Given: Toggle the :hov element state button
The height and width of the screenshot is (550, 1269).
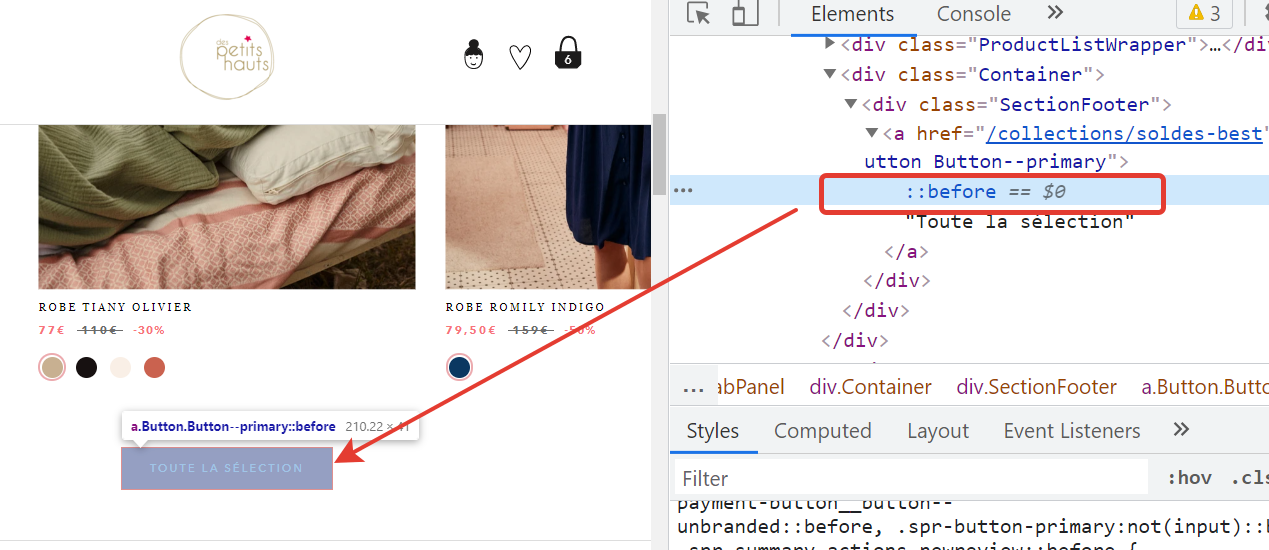Looking at the screenshot, I should (1189, 478).
